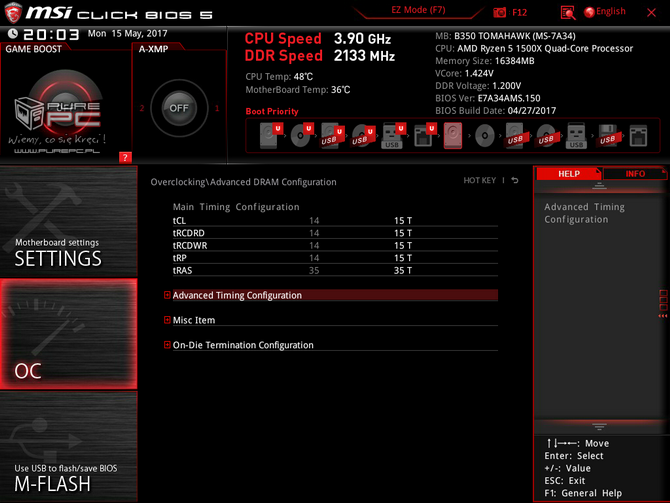670x503 pixels.
Task: Click the back arrow next to Hot Key
Action: [x=515, y=180]
